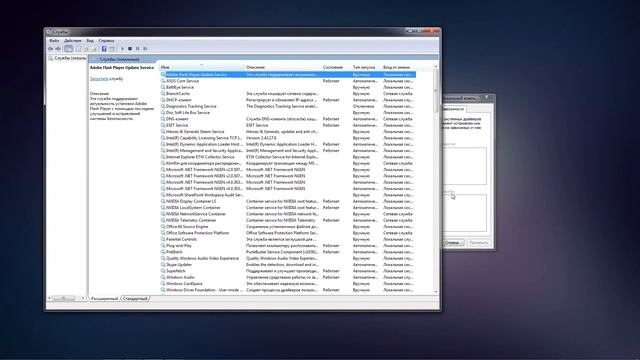
Task: Toggle the console tree toolbar icon
Action: point(69,49)
